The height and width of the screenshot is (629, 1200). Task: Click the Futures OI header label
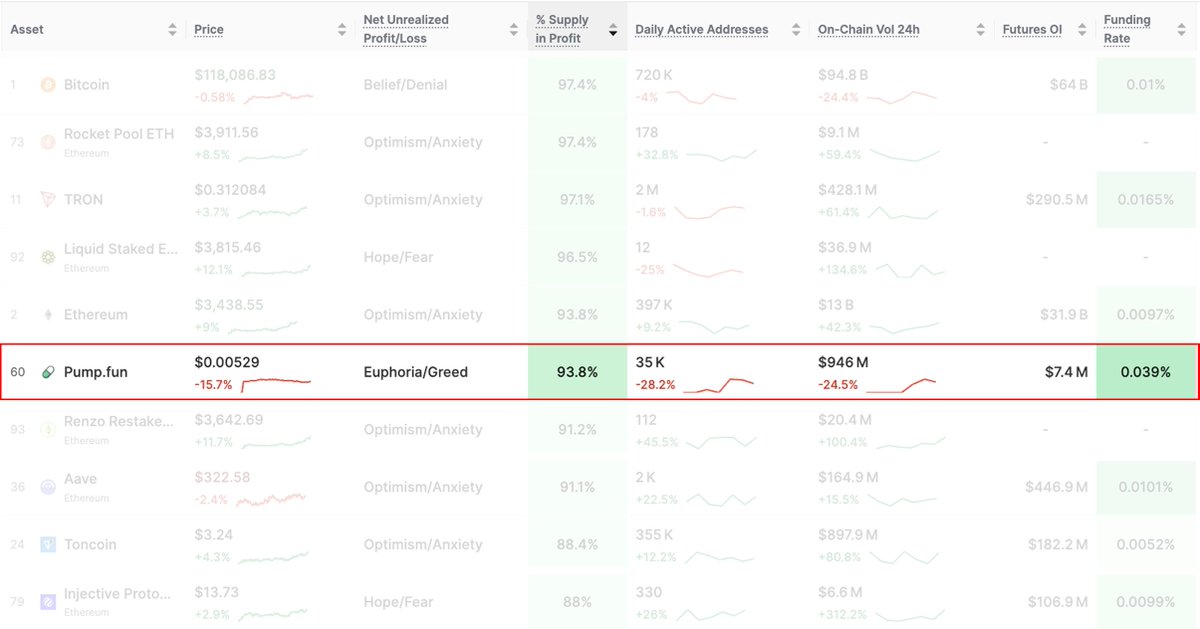1032,30
